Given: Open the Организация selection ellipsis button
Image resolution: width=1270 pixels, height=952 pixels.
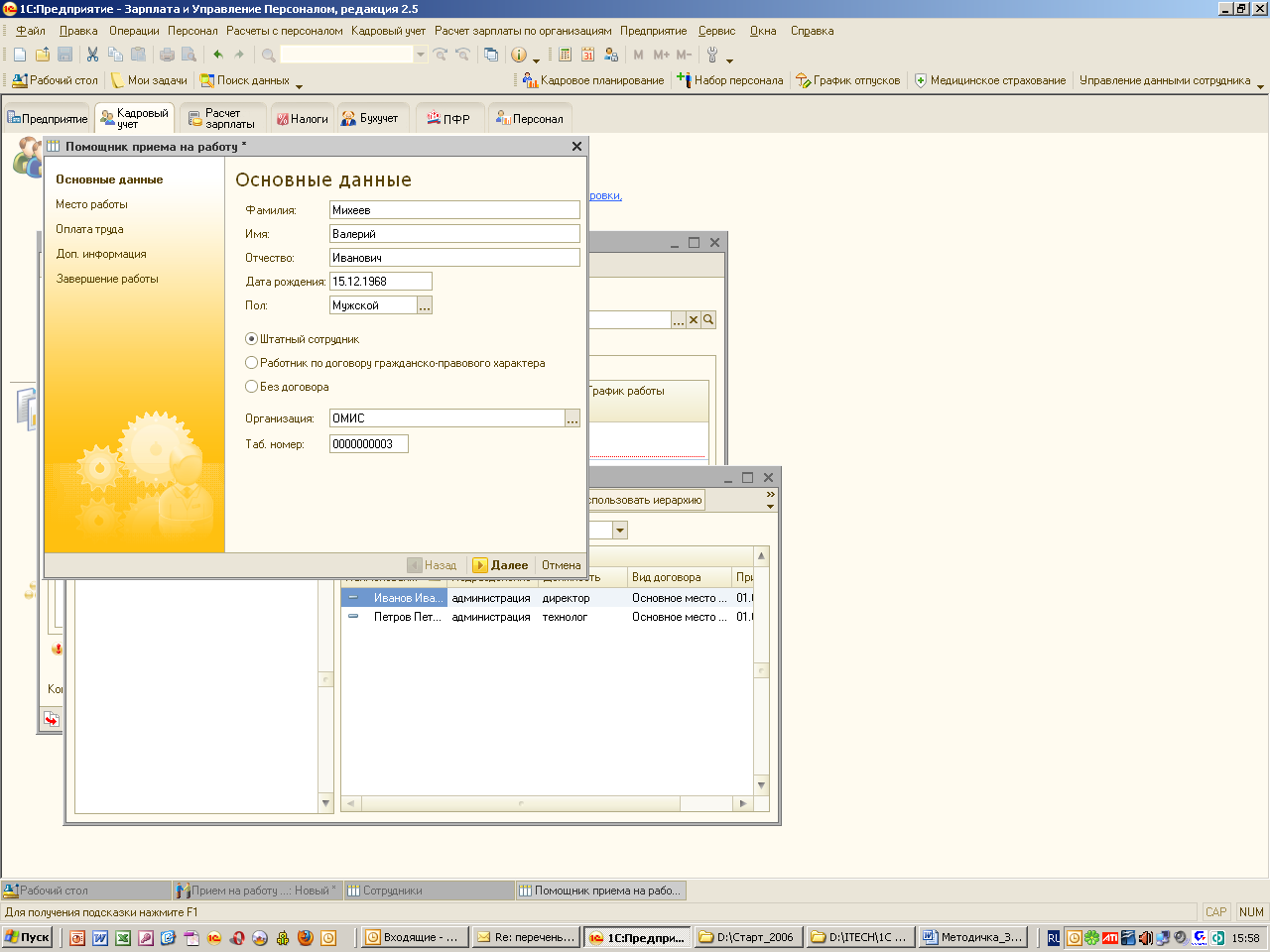Looking at the screenshot, I should coord(572,418).
